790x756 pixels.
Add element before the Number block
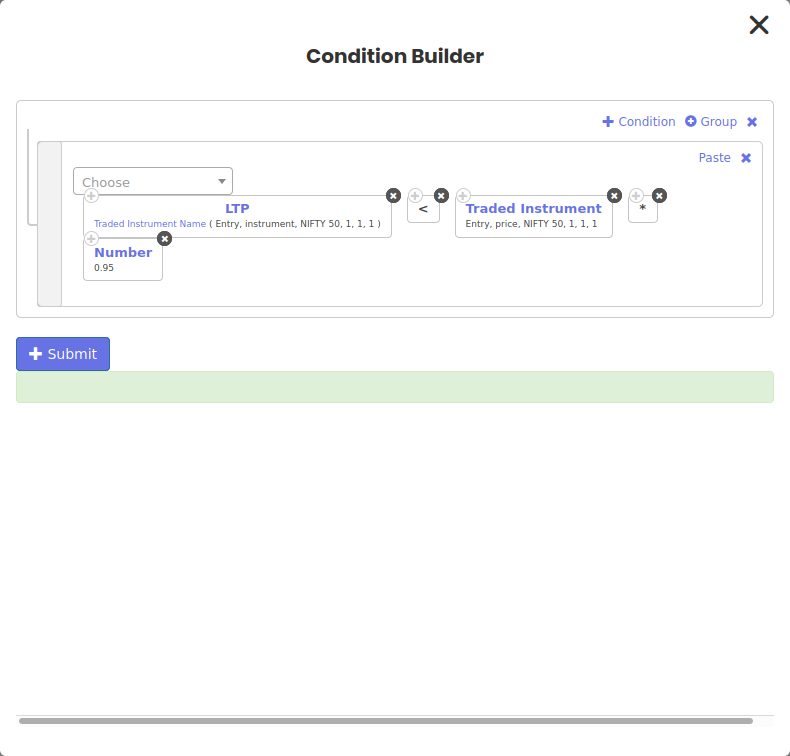(91, 238)
